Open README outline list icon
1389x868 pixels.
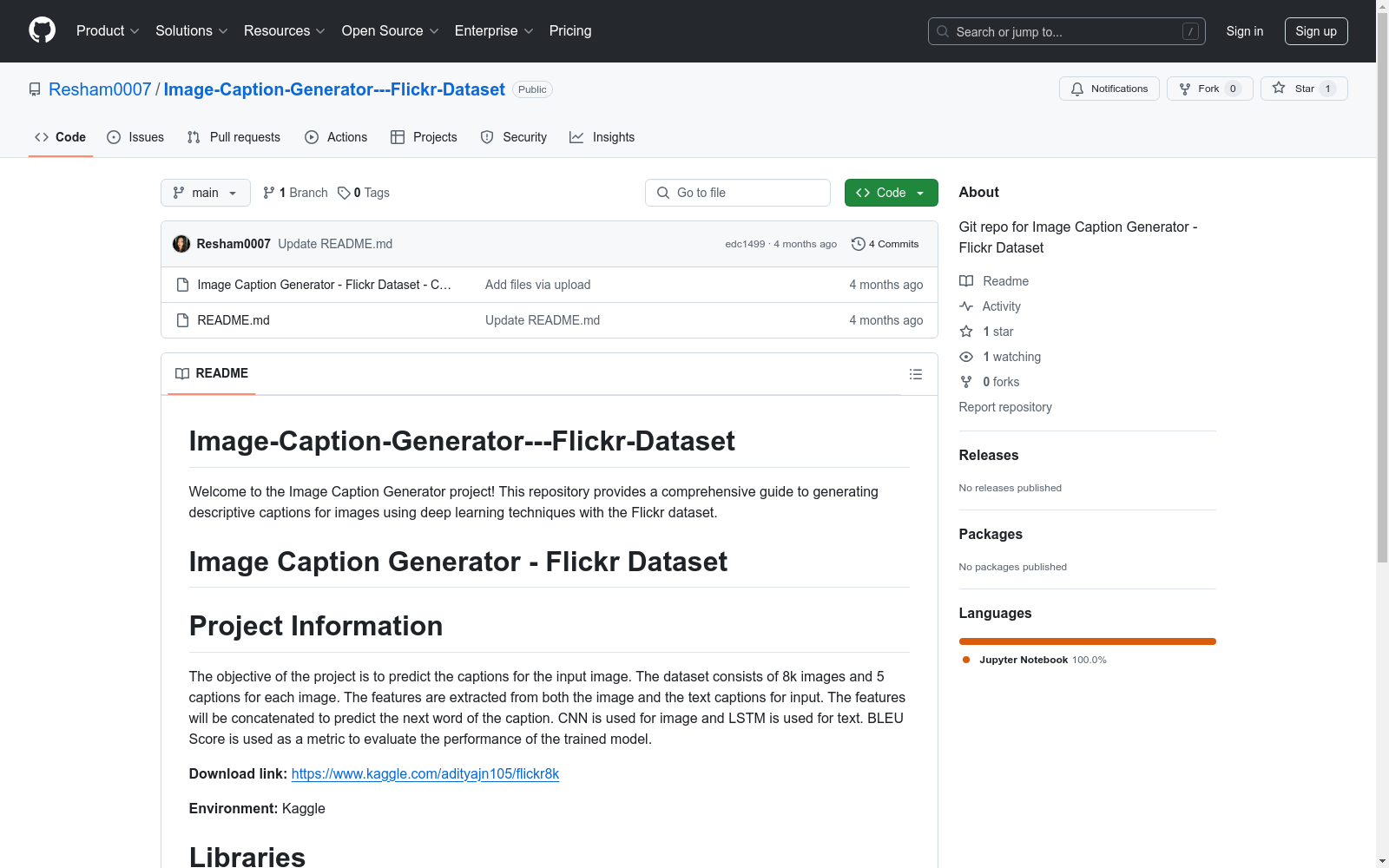[x=915, y=374]
